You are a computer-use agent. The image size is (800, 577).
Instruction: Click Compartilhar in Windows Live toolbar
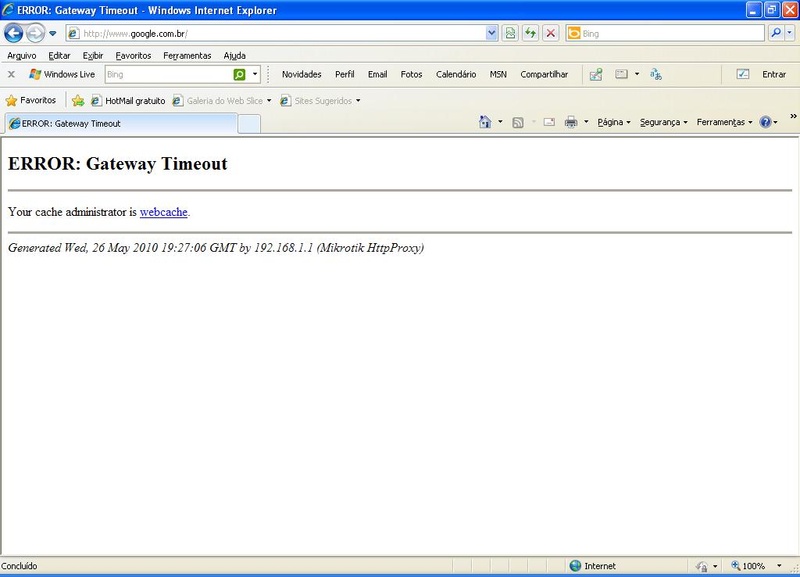[x=544, y=74]
